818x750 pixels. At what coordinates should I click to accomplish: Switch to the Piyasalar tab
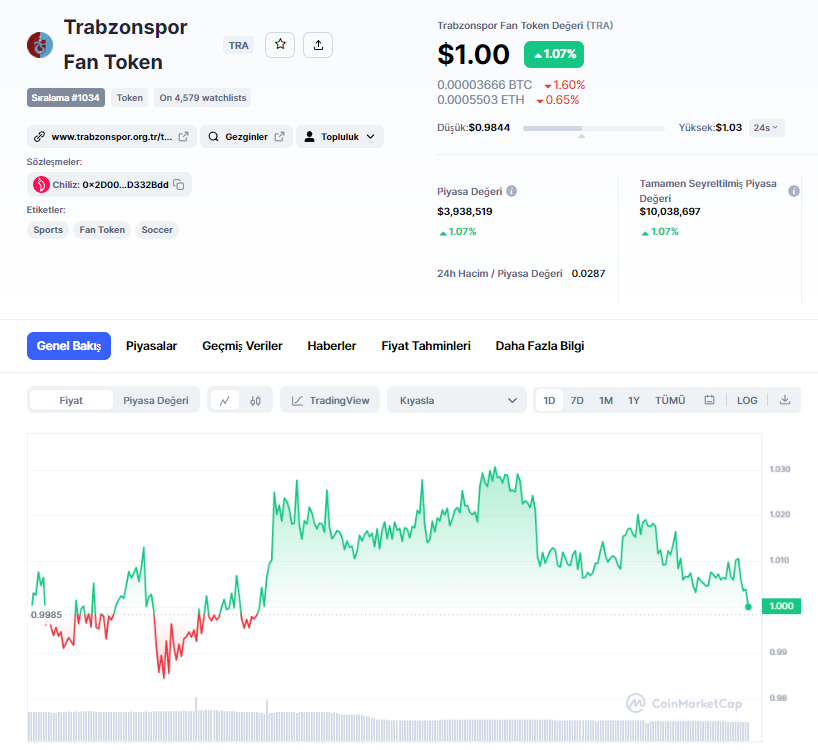coord(151,346)
